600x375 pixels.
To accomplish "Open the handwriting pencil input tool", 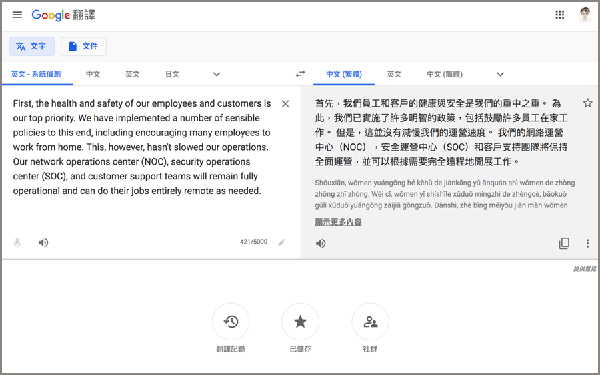I will 282,242.
